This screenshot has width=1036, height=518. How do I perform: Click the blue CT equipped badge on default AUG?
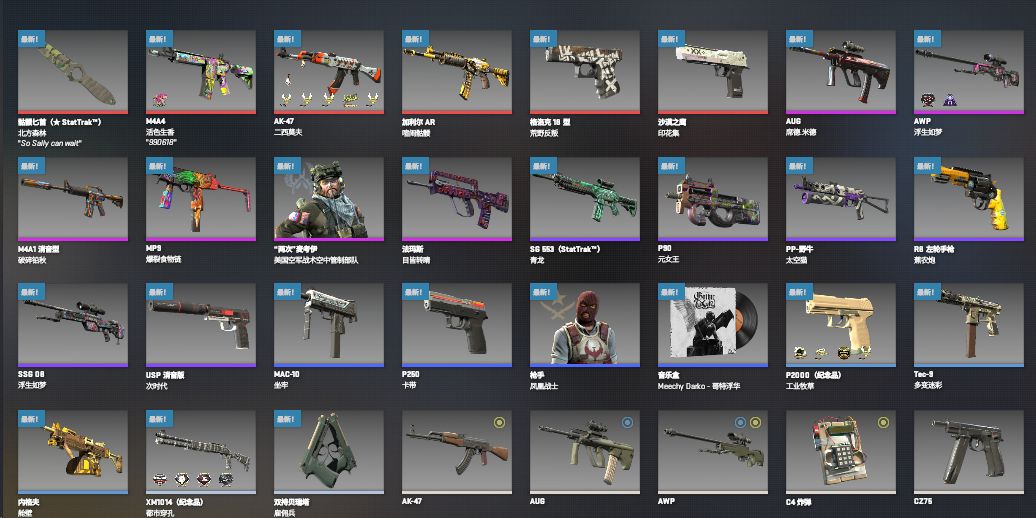(628, 422)
